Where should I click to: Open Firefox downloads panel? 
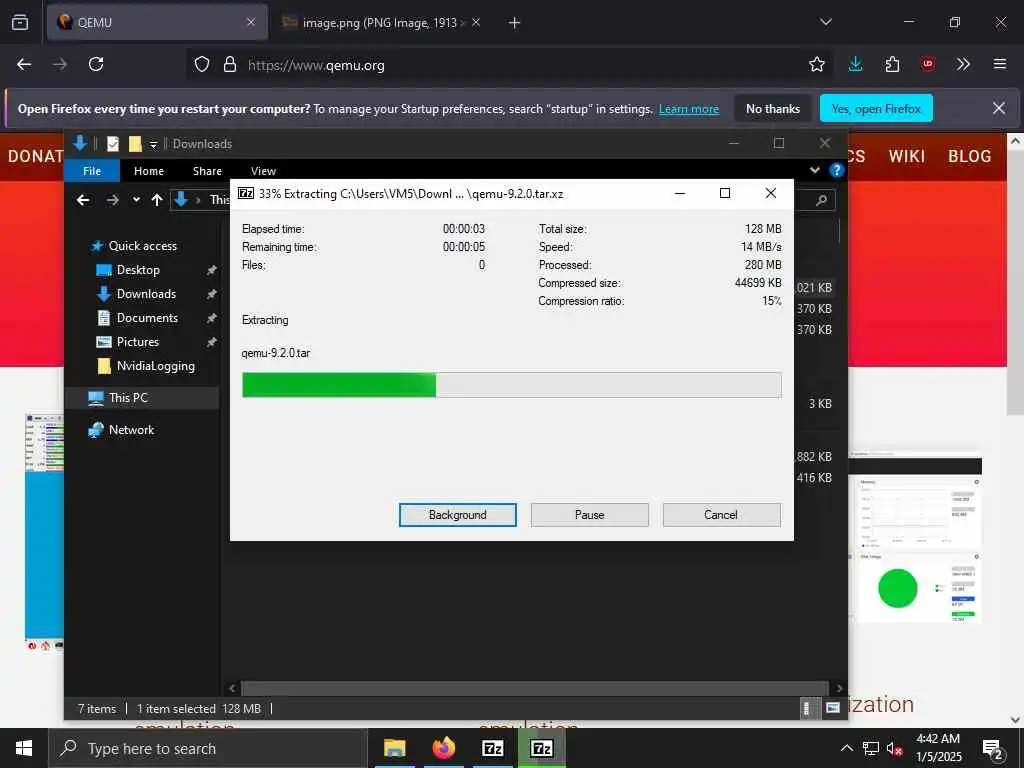point(856,64)
